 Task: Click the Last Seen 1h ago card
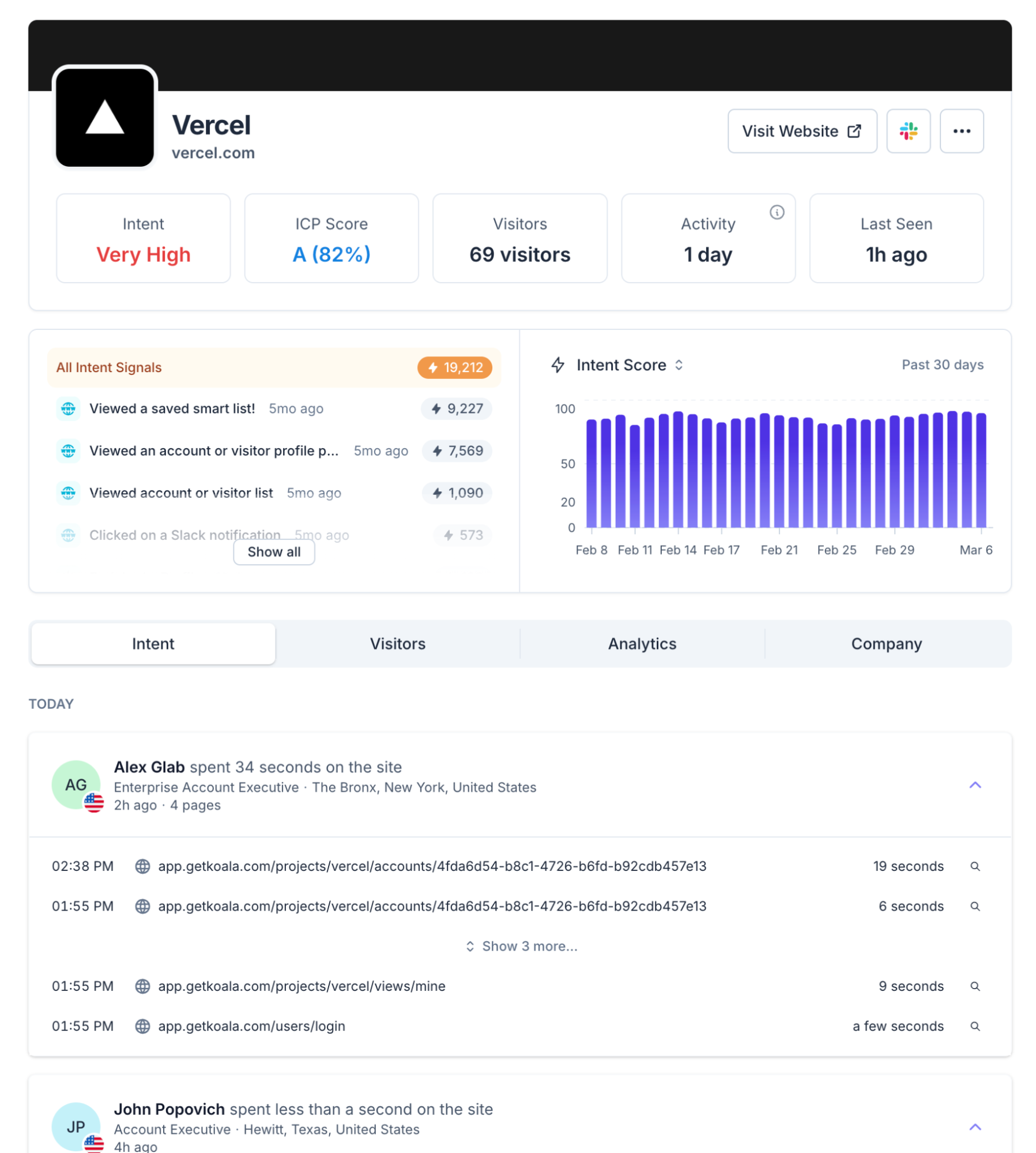896,238
